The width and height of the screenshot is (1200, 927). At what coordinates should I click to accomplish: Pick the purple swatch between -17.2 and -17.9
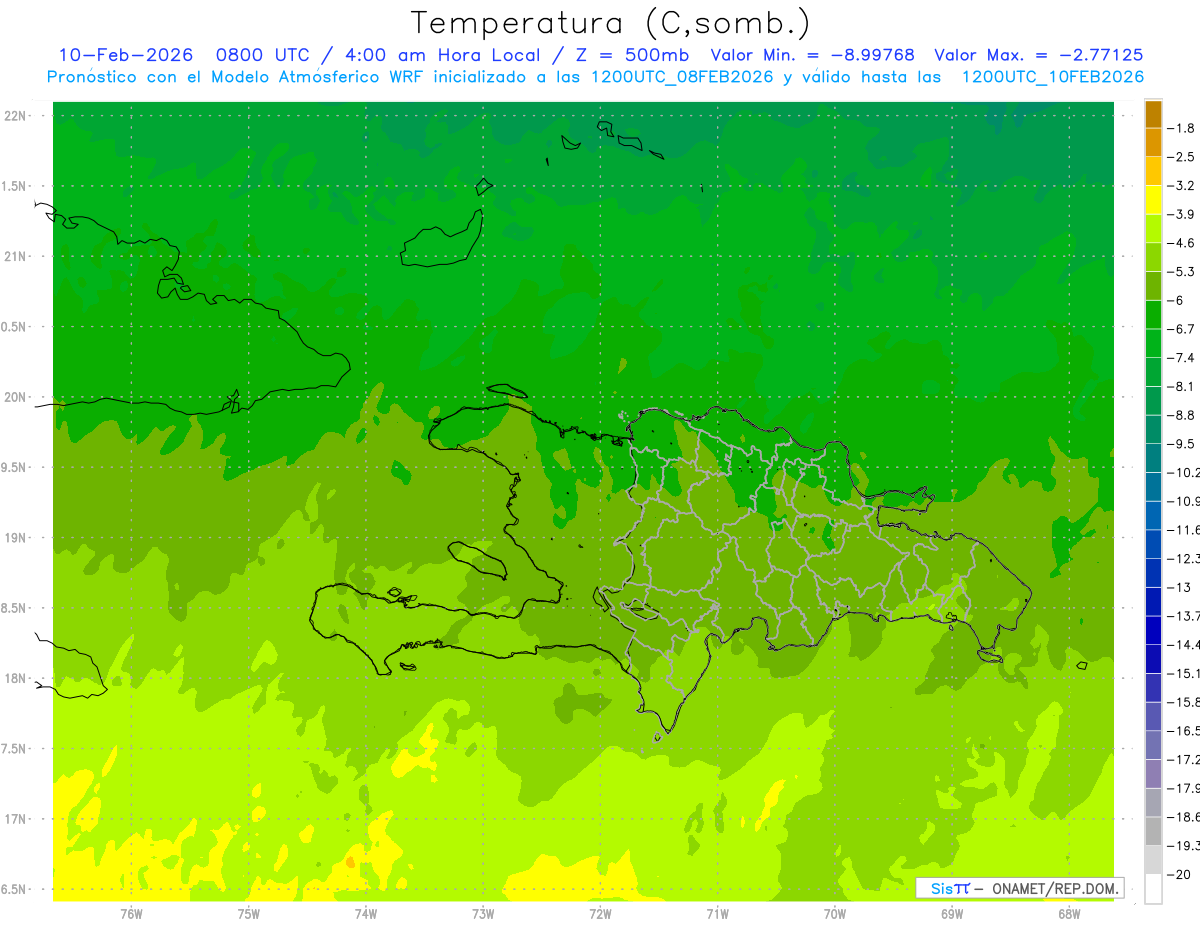(1153, 774)
